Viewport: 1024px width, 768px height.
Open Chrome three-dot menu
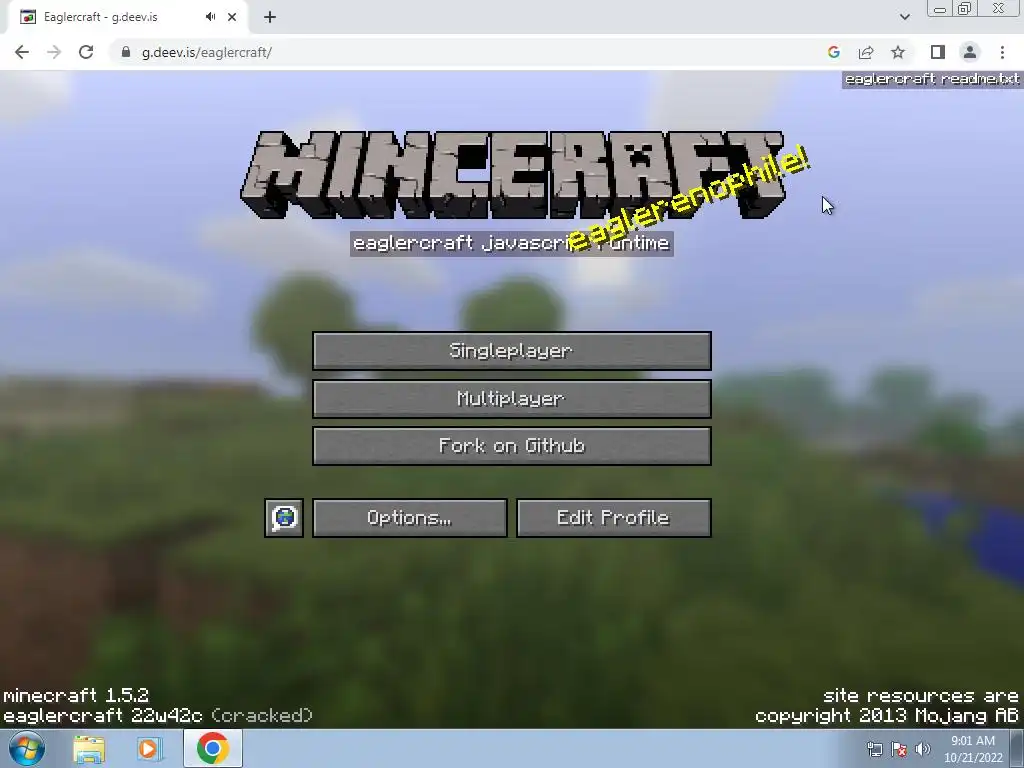point(1002,52)
